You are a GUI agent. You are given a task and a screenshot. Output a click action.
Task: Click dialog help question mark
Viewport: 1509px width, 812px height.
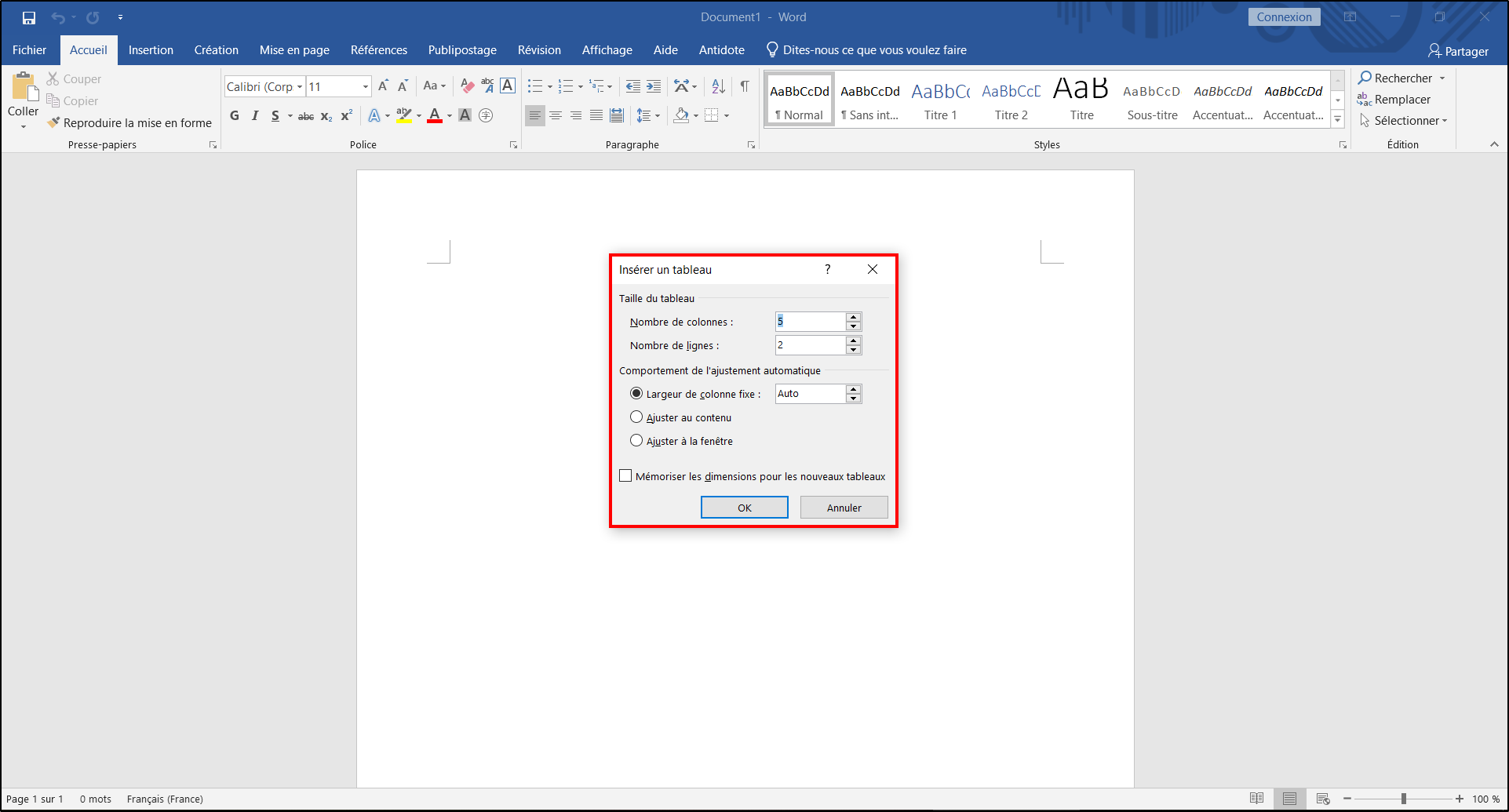point(827,269)
